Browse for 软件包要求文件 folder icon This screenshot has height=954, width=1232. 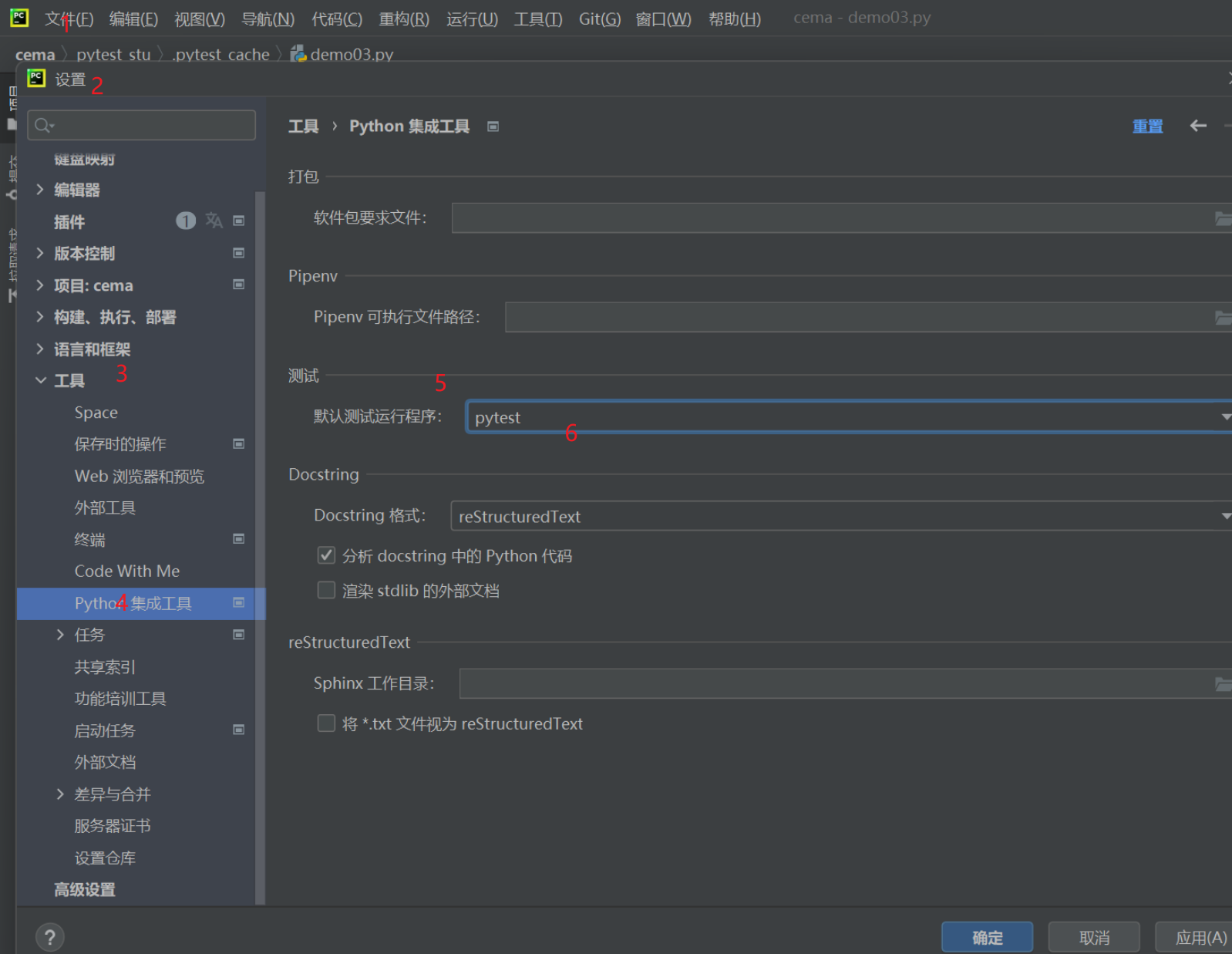1223,218
